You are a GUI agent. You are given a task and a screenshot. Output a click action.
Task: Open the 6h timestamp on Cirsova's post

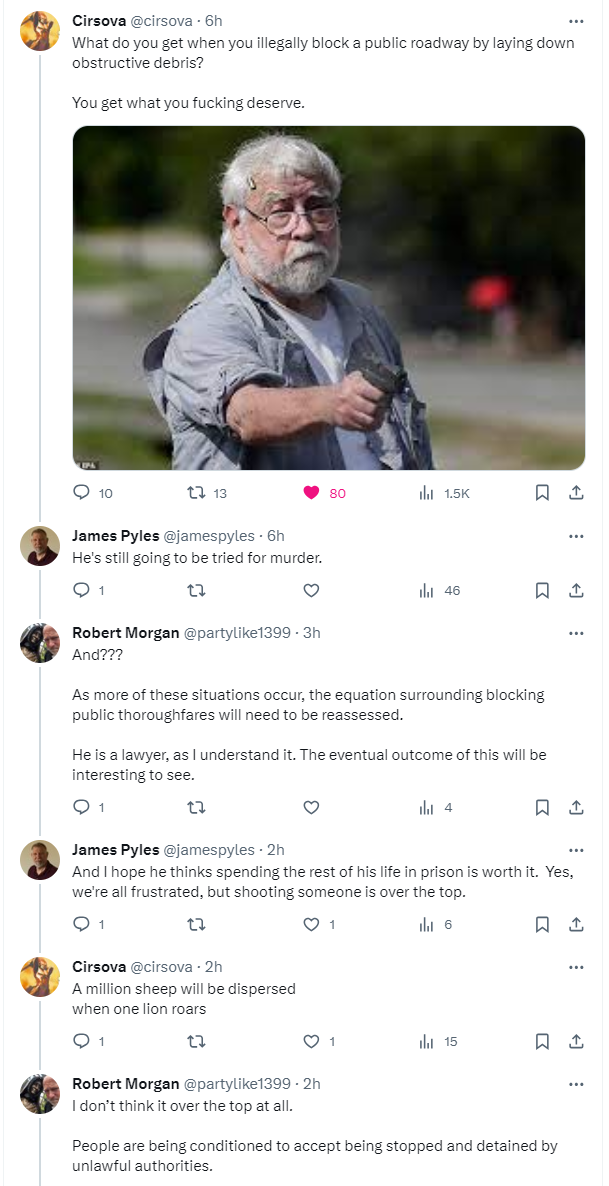(x=213, y=21)
